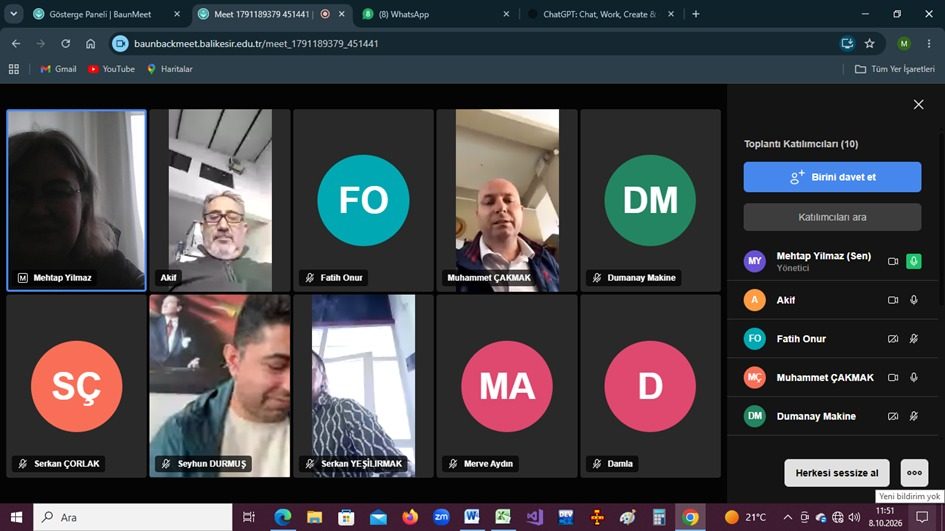Select Mehtap Yılmaz's video tile
This screenshot has width=945, height=531.
point(77,200)
